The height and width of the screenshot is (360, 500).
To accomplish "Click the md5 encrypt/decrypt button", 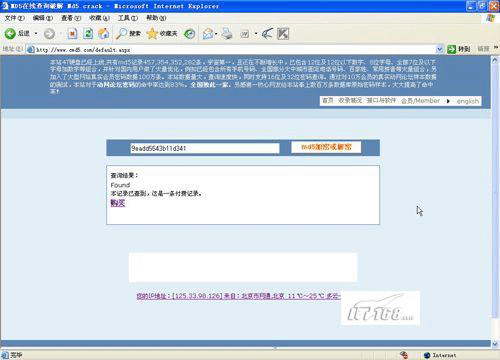I will point(326,147).
